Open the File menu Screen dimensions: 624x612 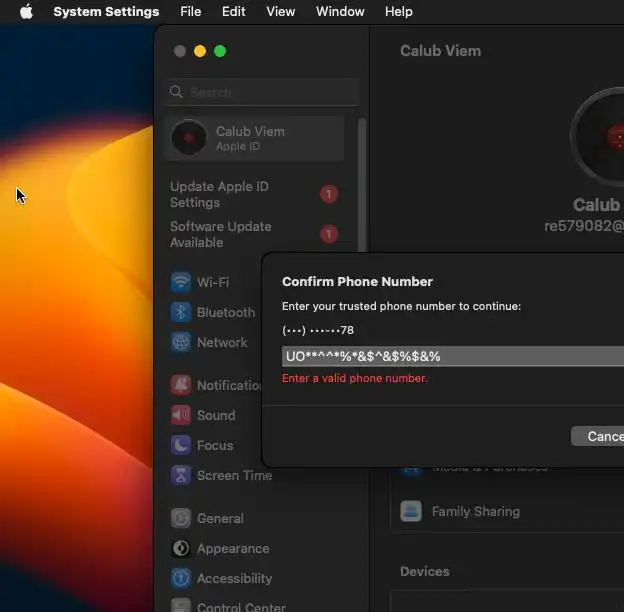[191, 12]
